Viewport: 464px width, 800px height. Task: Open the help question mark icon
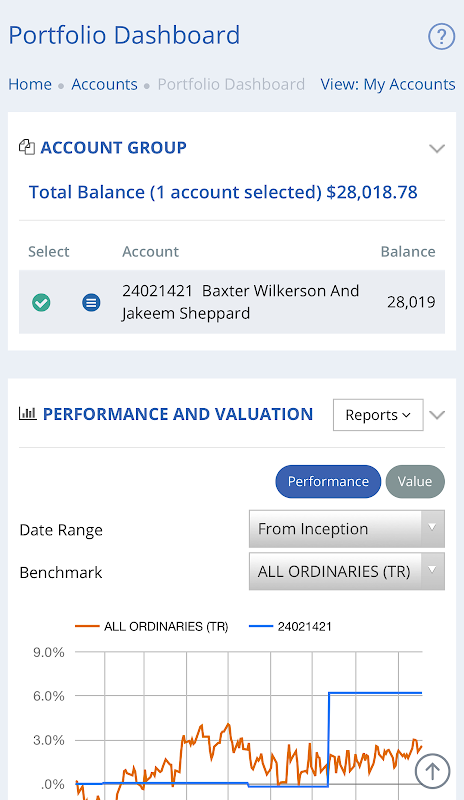pyautogui.click(x=441, y=37)
